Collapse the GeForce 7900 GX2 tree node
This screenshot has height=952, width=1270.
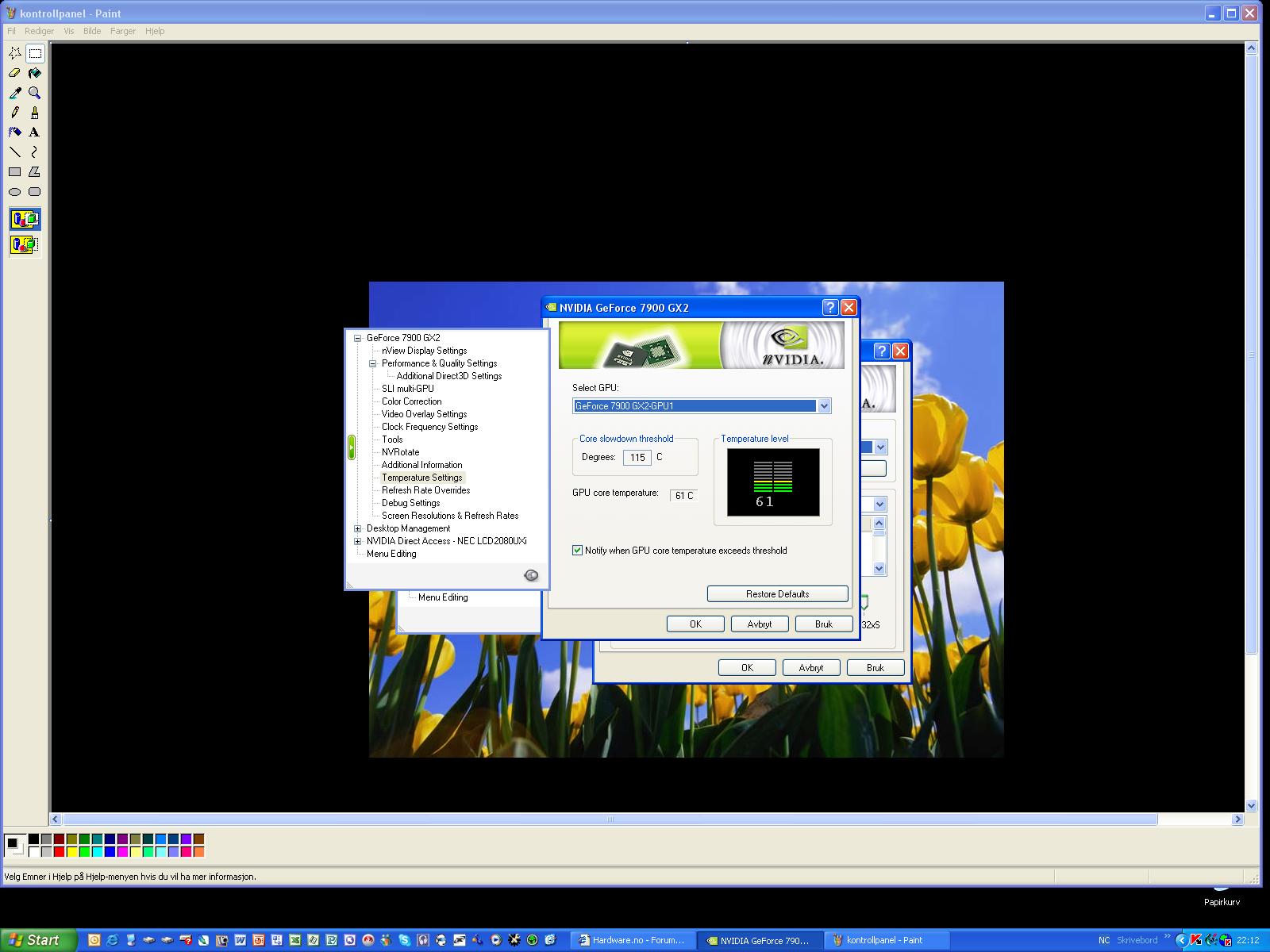click(x=357, y=338)
